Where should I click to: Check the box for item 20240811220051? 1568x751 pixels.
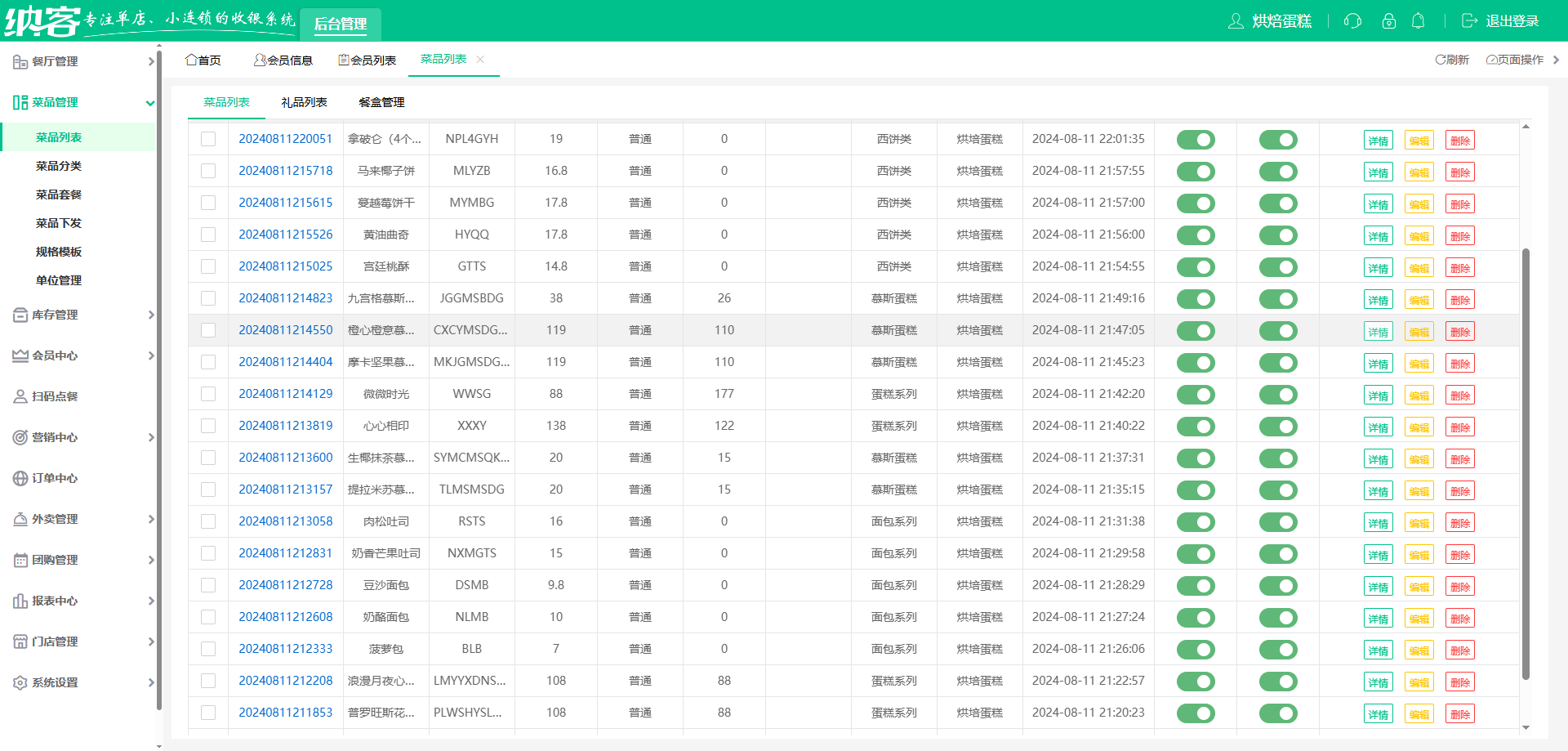(x=208, y=139)
